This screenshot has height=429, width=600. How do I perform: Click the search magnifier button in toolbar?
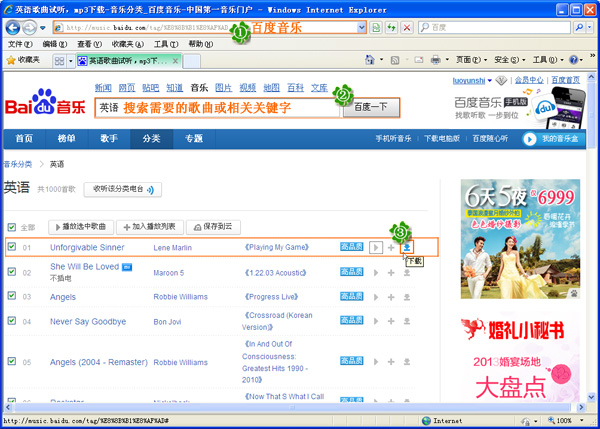579,28
